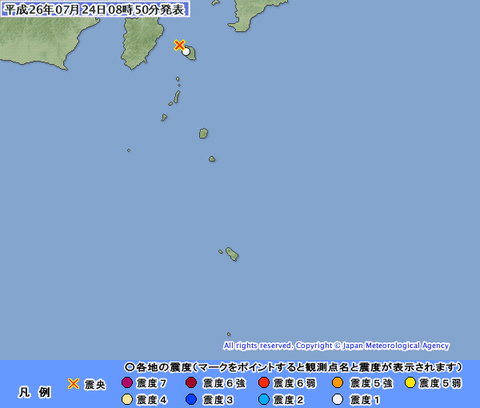Click the 震度6弱 red legend circle
The height and width of the screenshot is (408, 480).
tap(264, 383)
